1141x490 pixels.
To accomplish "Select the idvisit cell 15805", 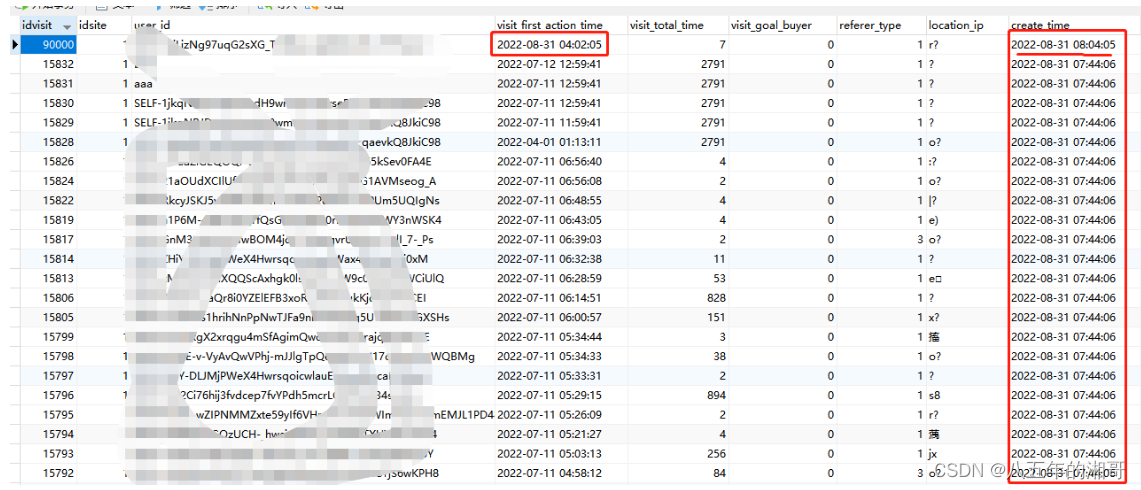I will [x=47, y=317].
